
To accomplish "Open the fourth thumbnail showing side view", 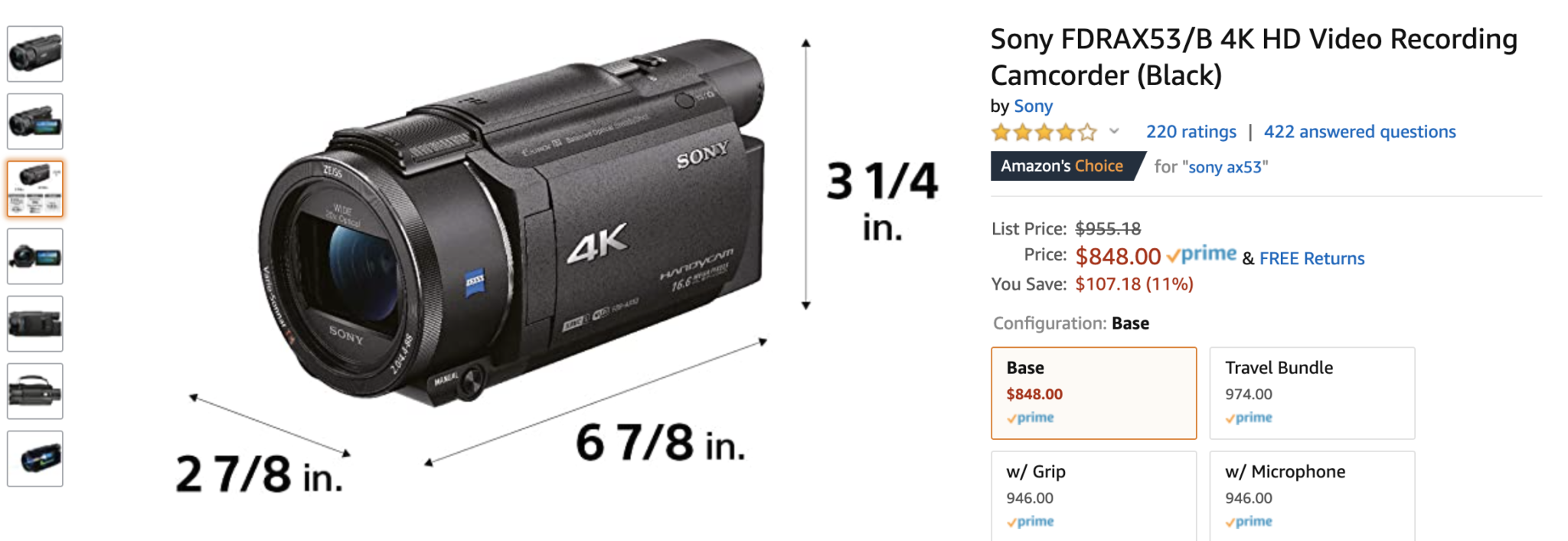I will tap(35, 257).
